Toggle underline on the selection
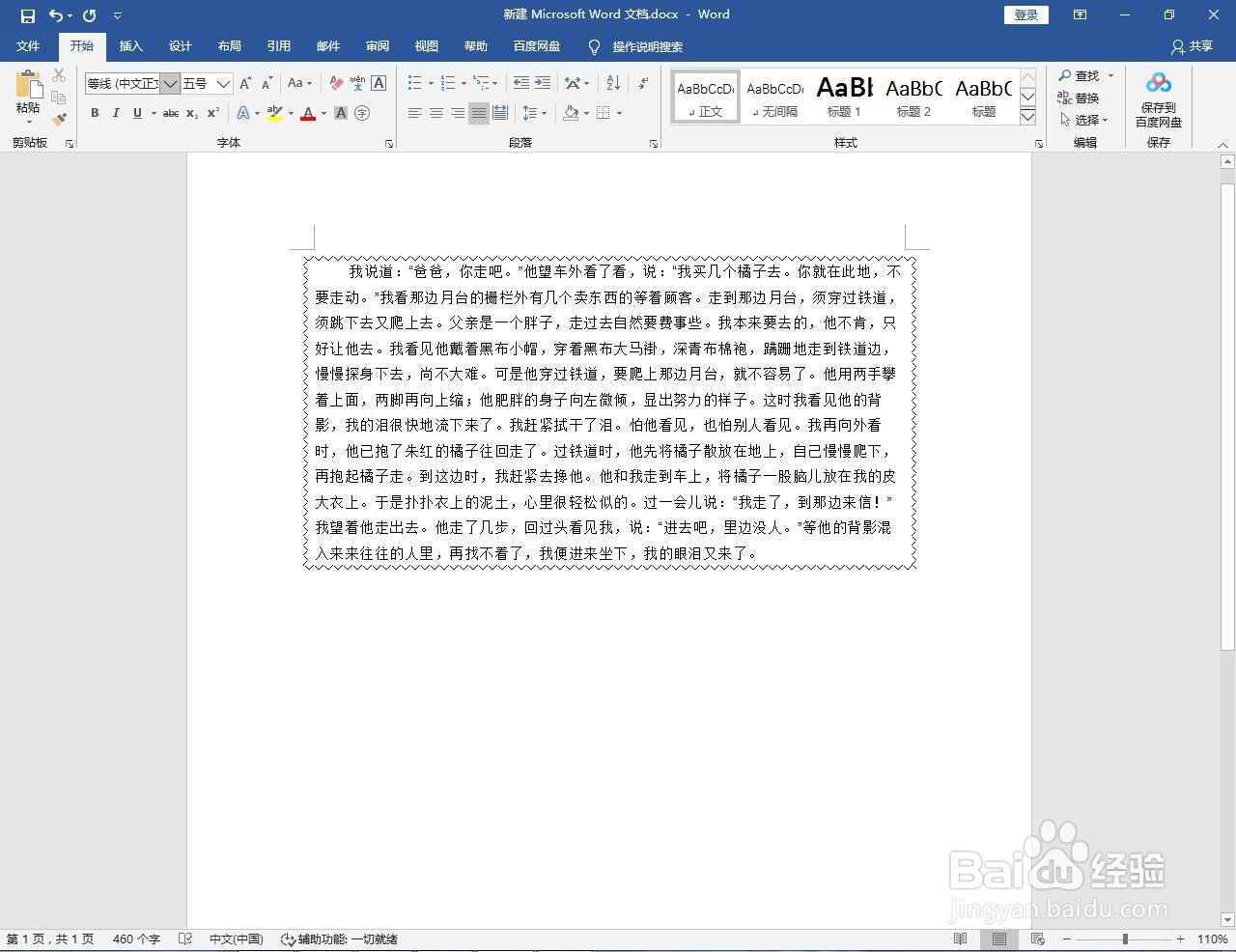 [136, 113]
